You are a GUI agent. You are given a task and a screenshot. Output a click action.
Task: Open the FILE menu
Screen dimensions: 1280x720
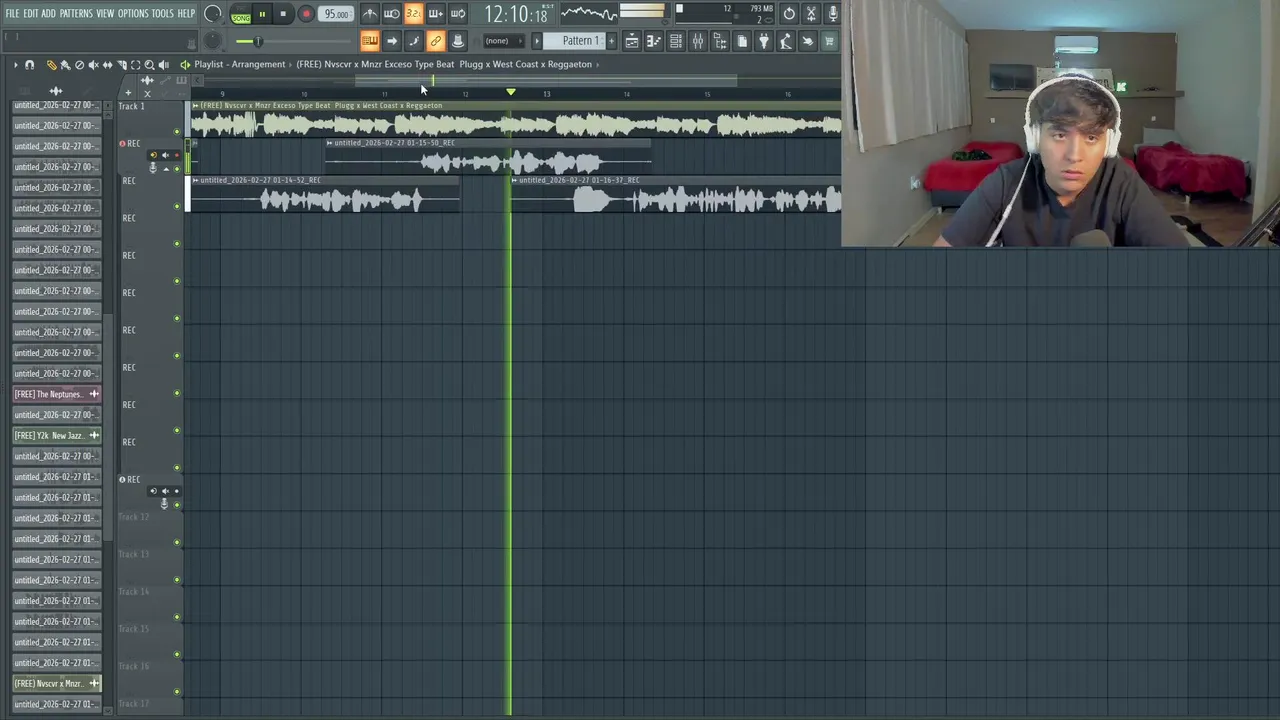click(x=12, y=14)
